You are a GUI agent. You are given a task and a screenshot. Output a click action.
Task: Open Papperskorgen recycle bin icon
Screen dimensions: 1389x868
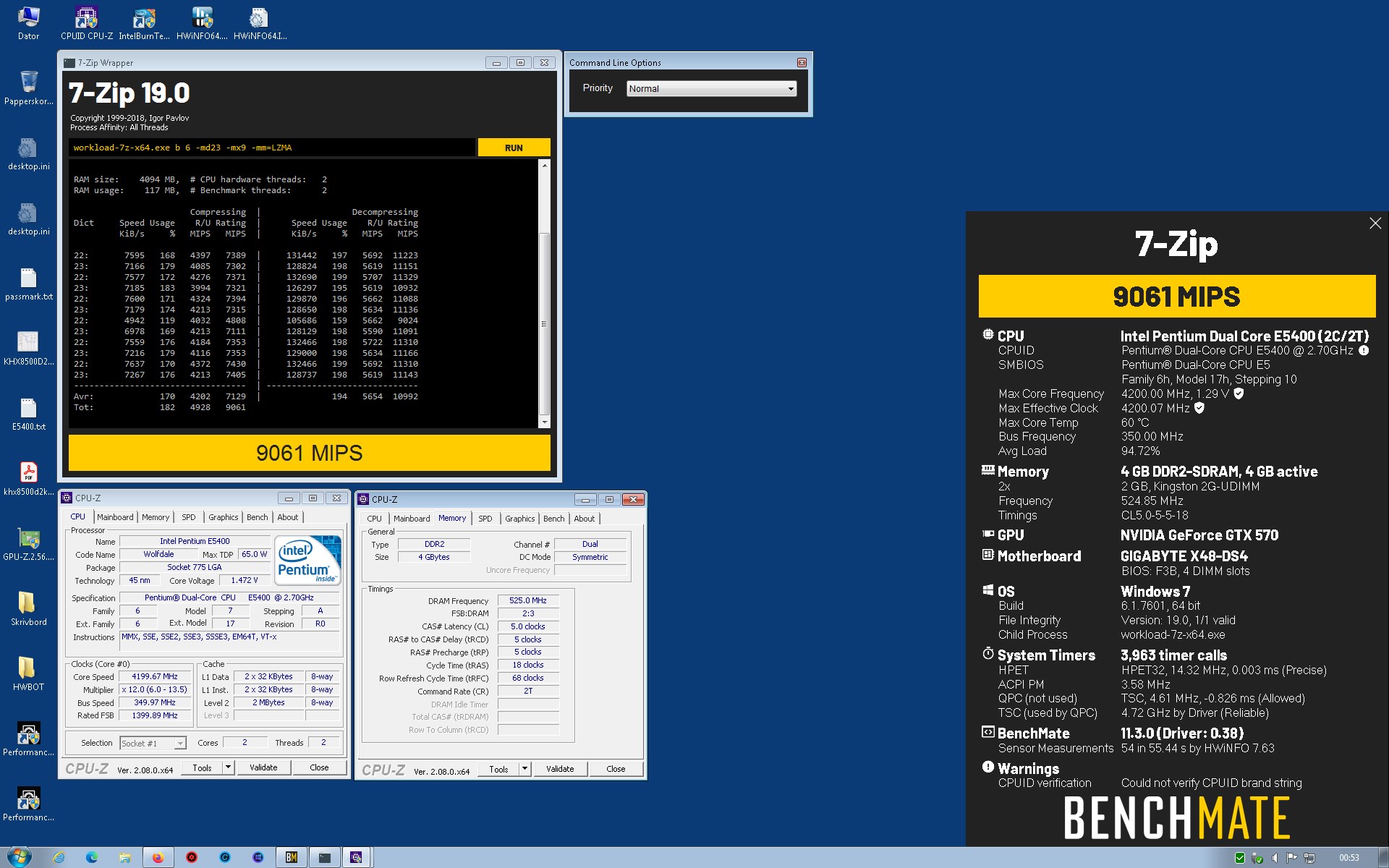[x=28, y=88]
